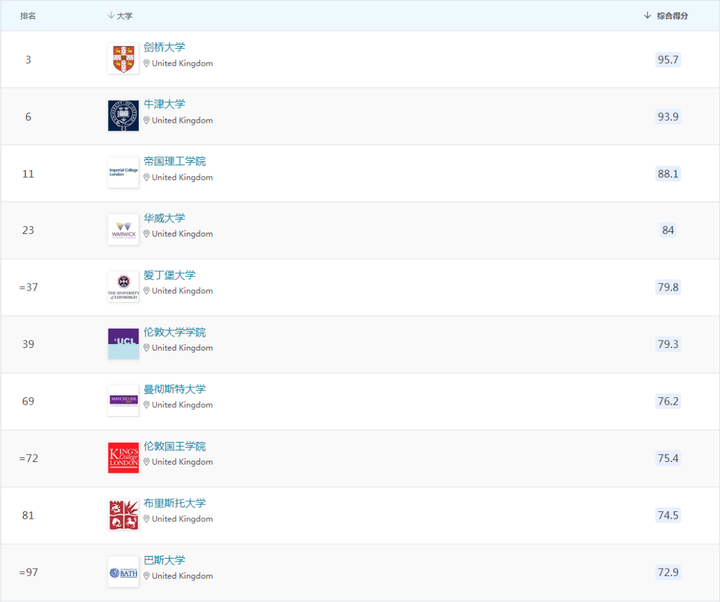Open the 曼彻斯特大学 link
This screenshot has height=602, width=720.
point(174,389)
